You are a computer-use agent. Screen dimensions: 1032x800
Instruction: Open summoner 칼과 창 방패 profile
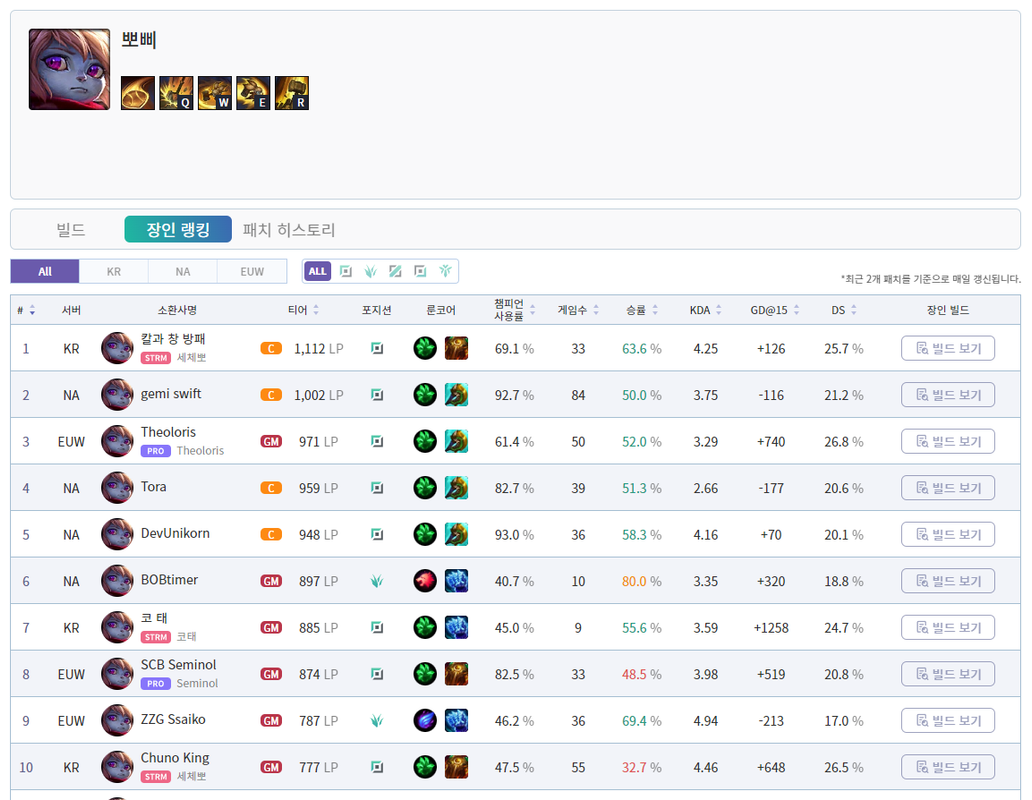173,339
